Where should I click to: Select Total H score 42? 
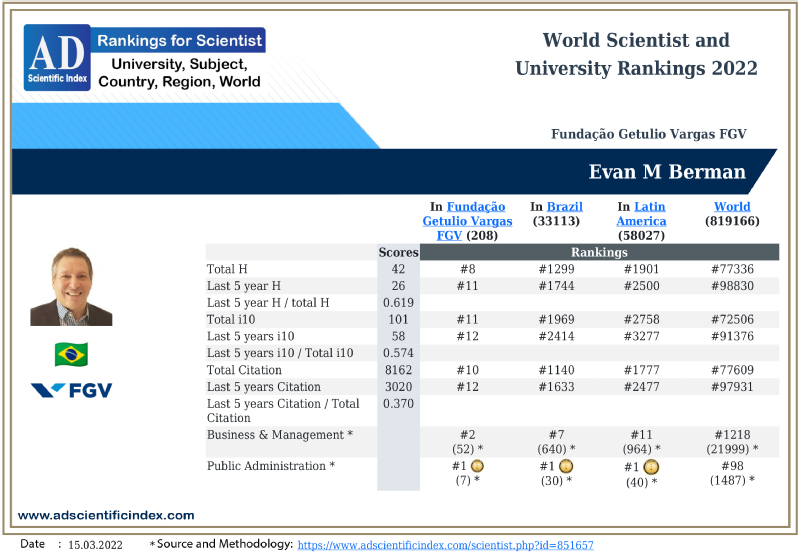tap(398, 269)
